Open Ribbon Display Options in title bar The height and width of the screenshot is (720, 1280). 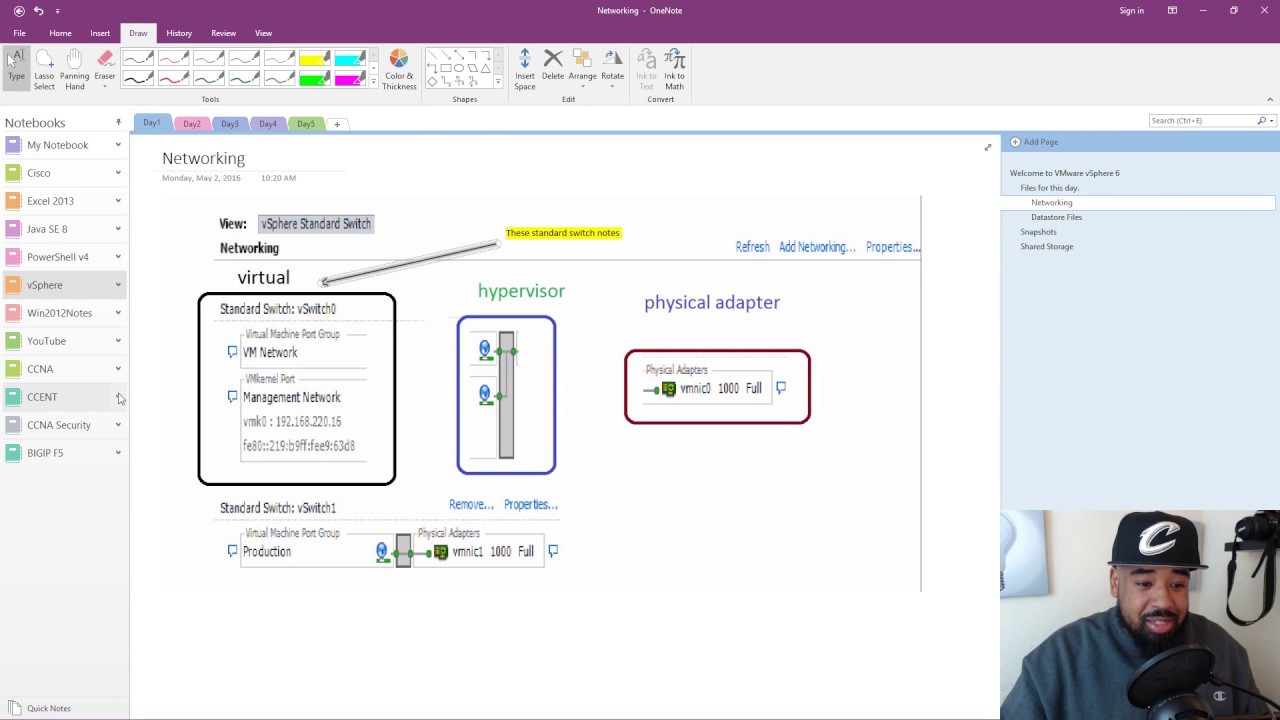(x=1172, y=10)
